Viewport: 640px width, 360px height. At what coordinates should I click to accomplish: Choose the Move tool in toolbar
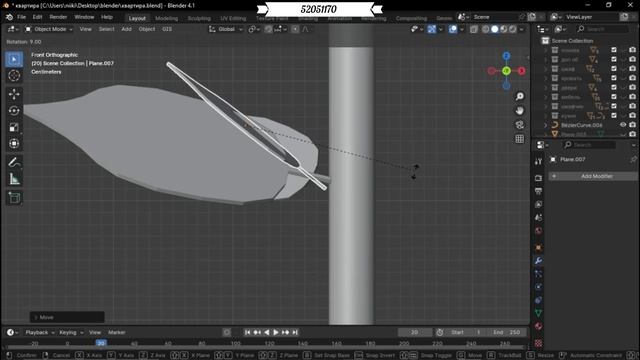(14, 94)
